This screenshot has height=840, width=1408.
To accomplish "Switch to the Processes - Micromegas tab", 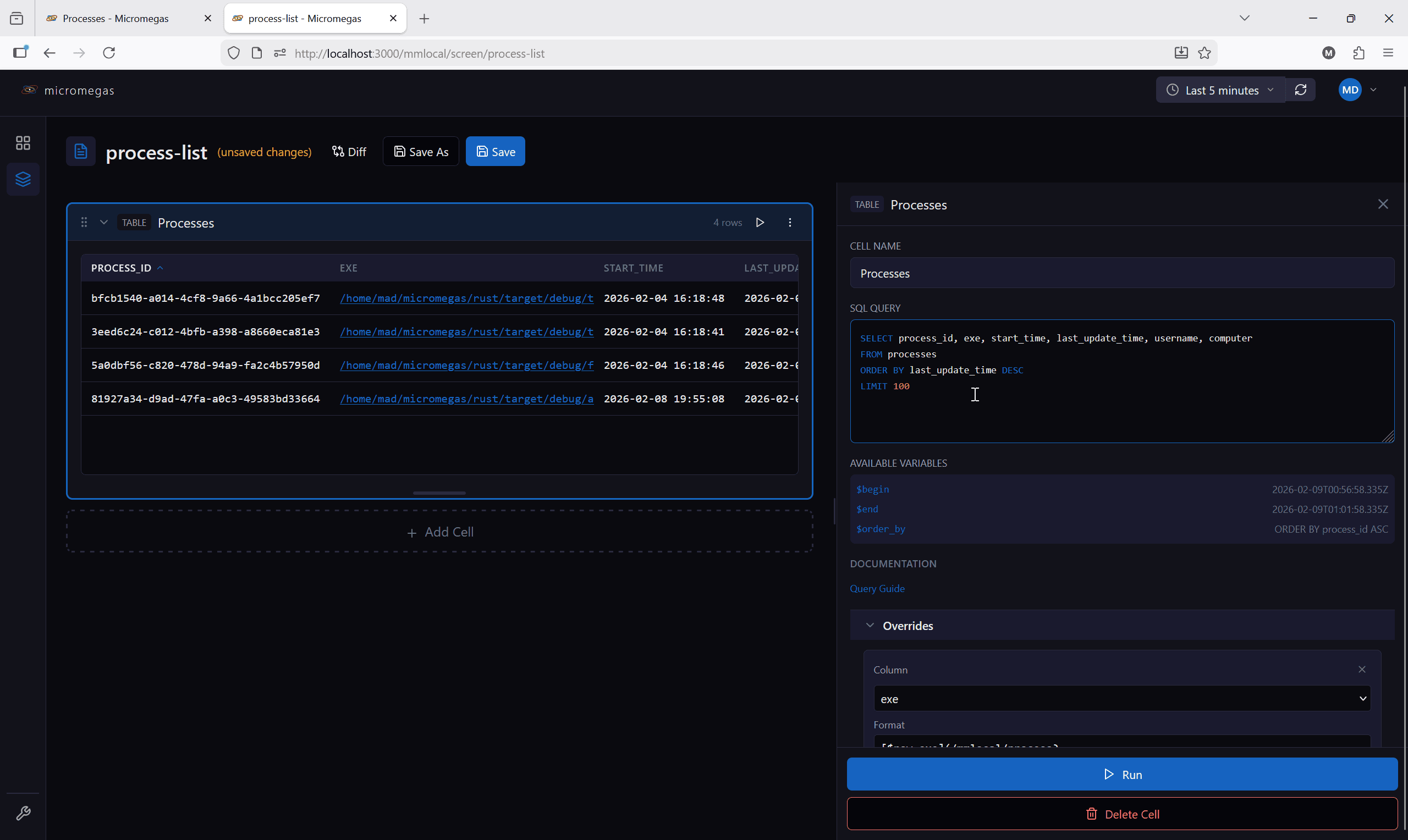I will point(116,19).
